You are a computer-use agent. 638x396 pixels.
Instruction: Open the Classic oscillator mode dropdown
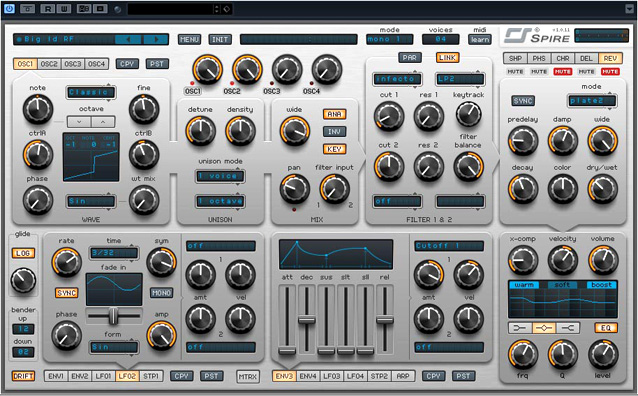click(91, 92)
